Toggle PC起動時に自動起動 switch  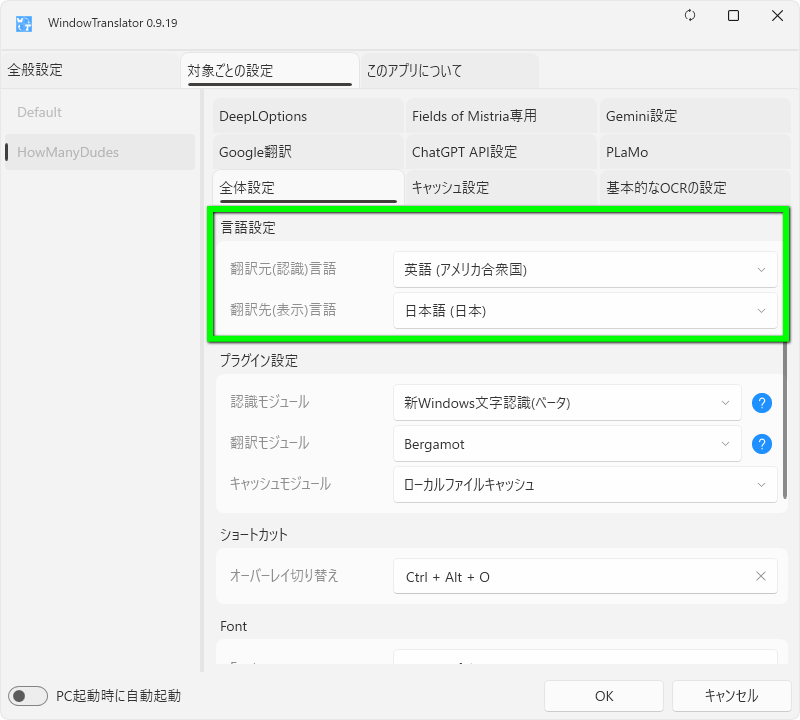point(28,696)
